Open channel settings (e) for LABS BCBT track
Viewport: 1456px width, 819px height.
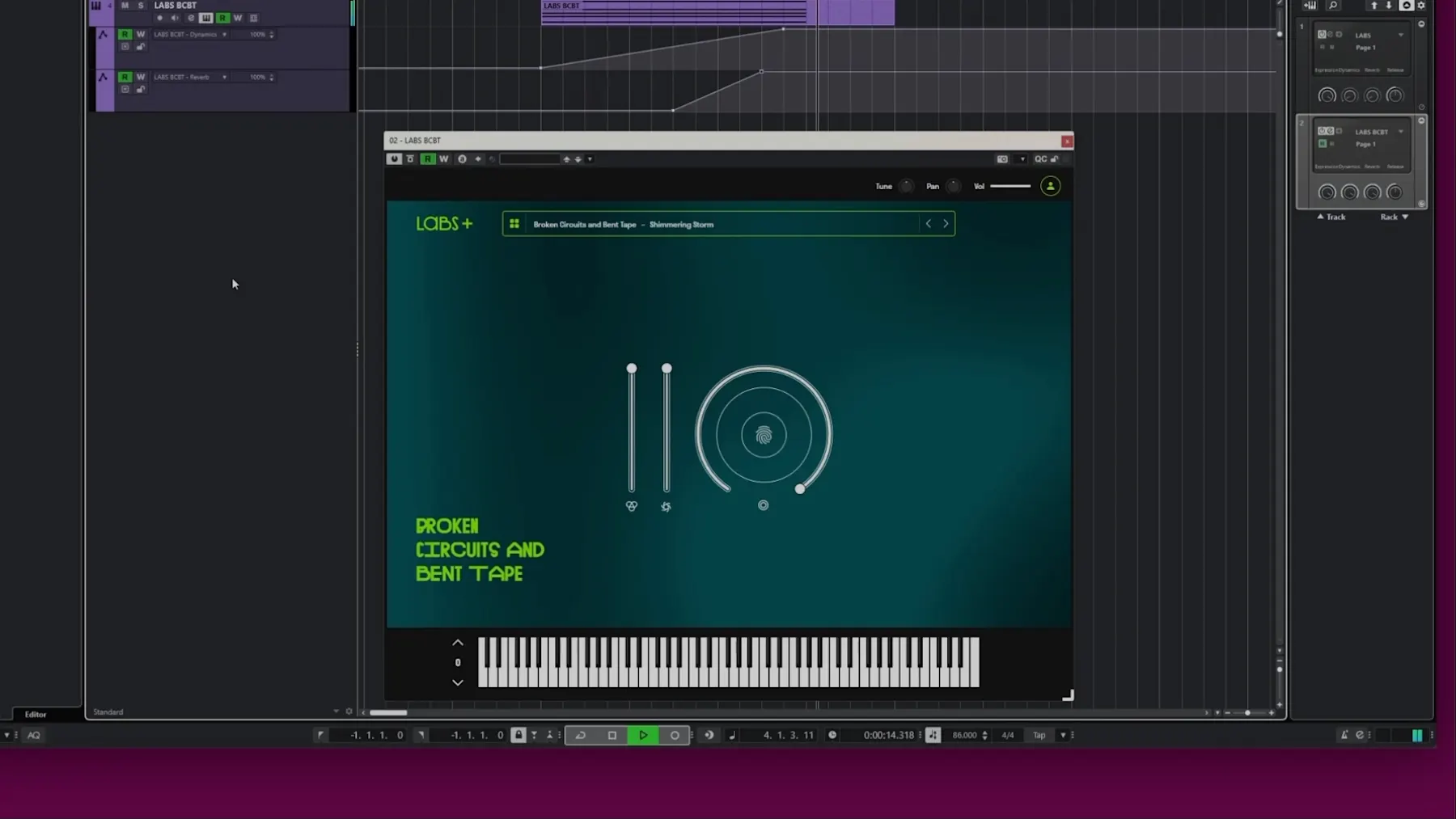(x=191, y=18)
